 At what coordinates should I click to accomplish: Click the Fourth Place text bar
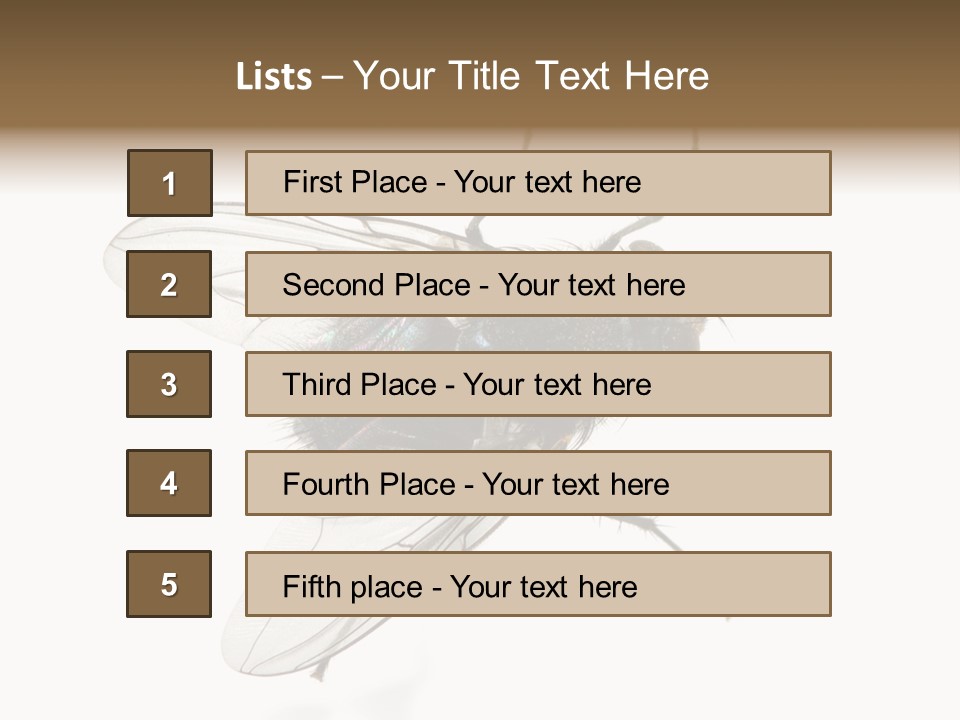point(538,483)
